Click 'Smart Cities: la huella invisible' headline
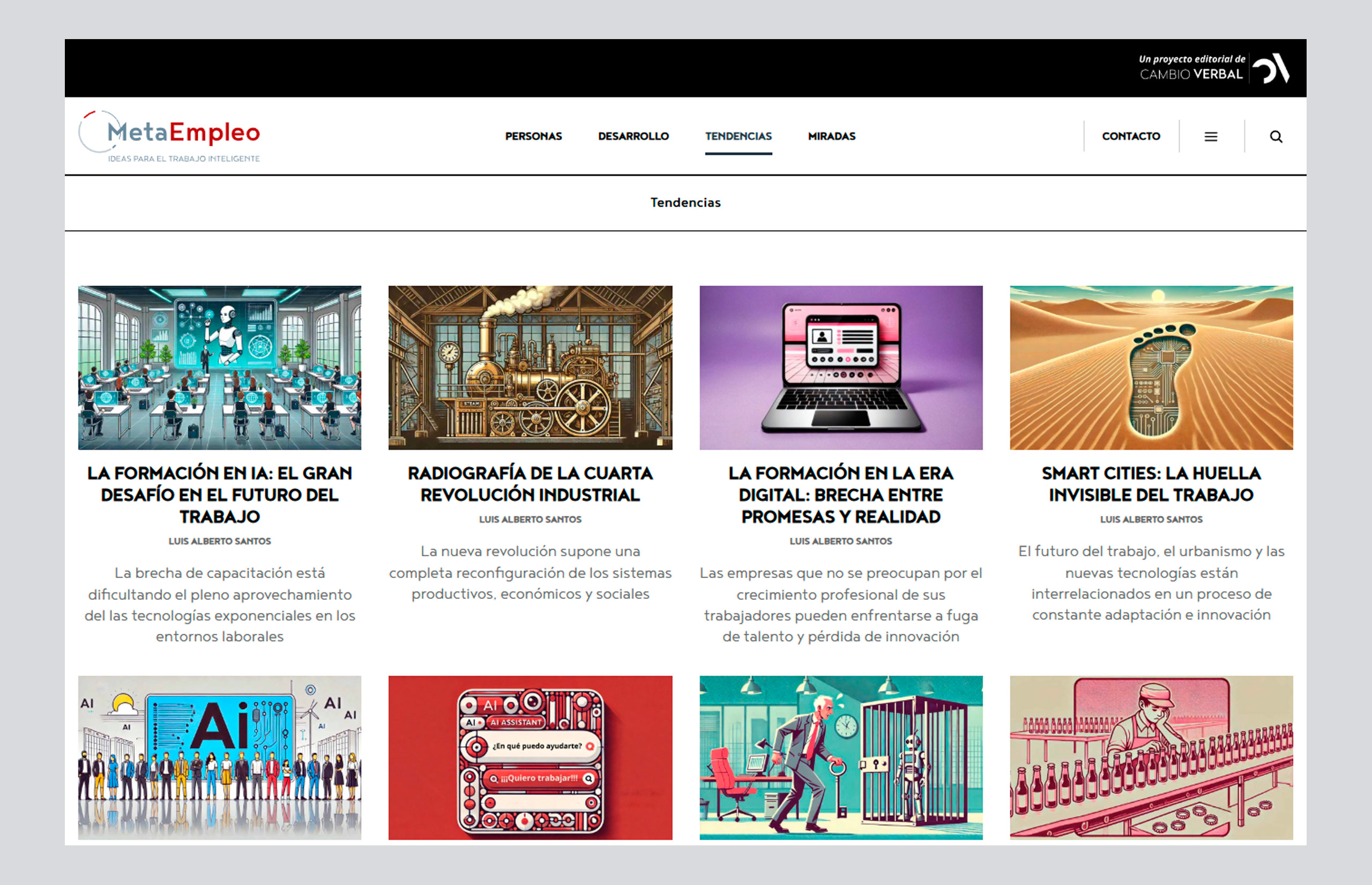Image resolution: width=1372 pixels, height=885 pixels. [x=1151, y=484]
